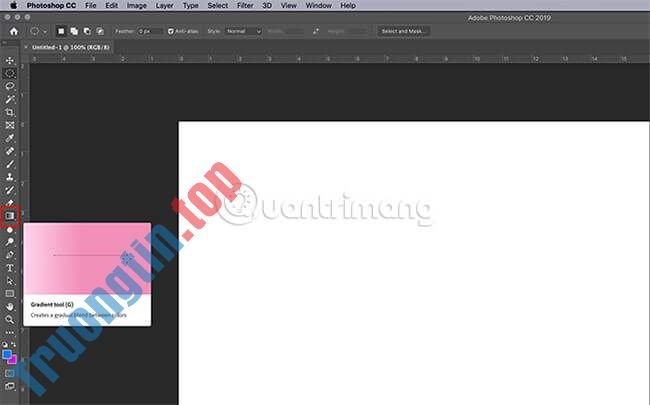Open the Filter menu

tap(245, 5)
